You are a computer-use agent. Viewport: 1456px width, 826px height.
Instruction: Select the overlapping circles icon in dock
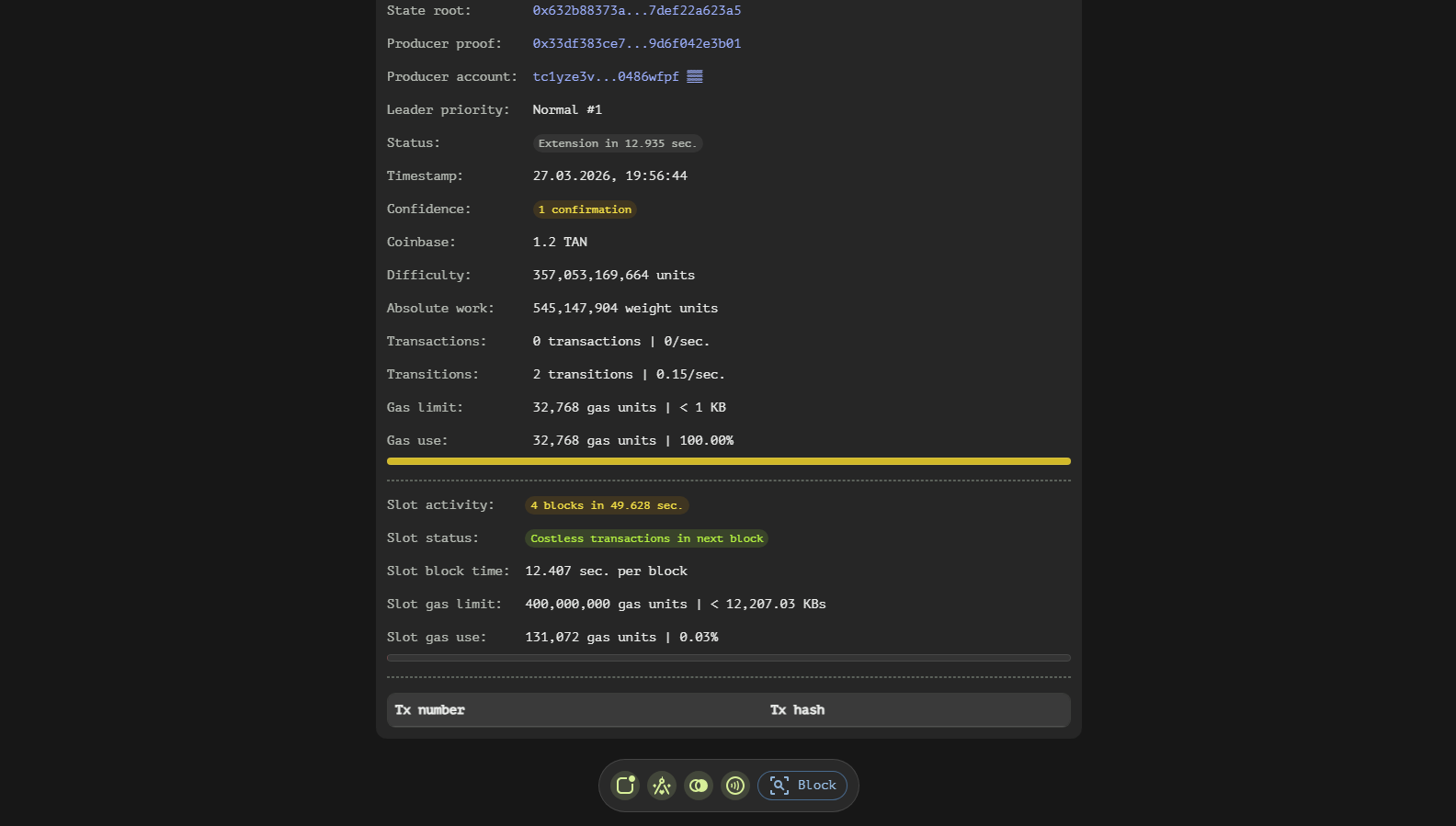coord(699,786)
